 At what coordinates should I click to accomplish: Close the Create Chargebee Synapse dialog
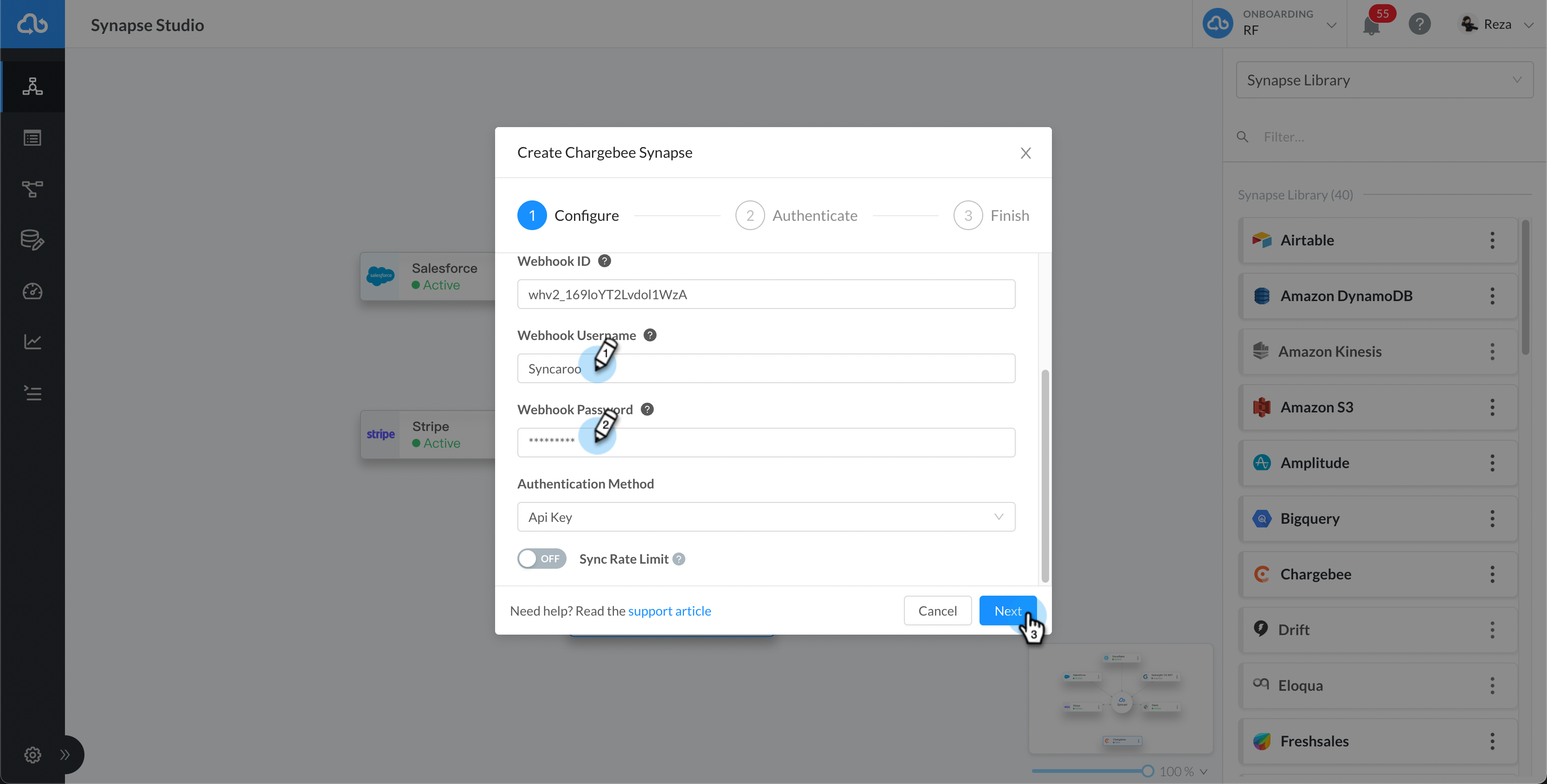pos(1026,153)
